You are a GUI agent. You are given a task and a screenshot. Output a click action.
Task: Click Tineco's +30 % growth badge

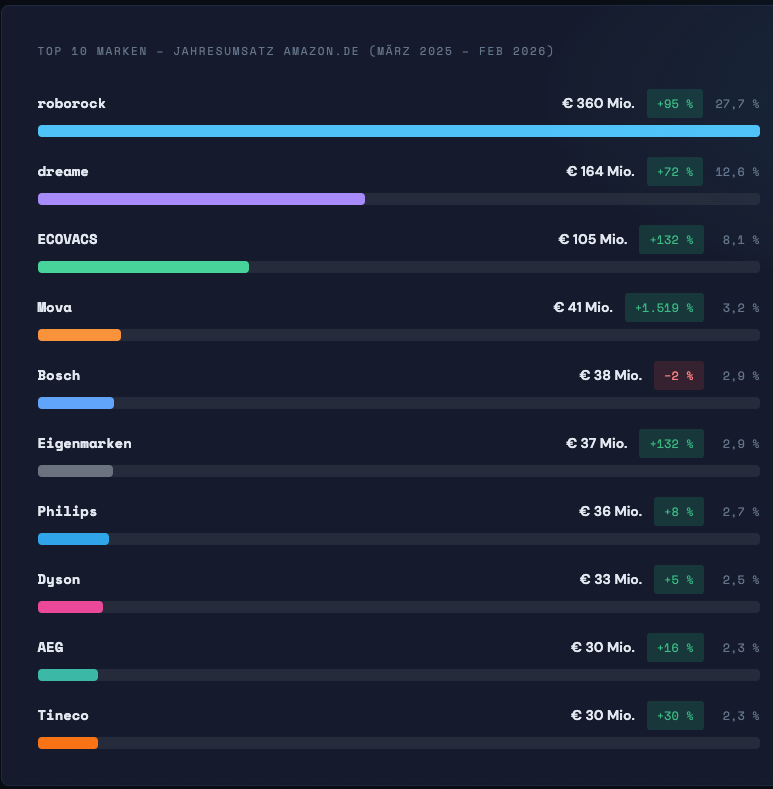click(675, 715)
